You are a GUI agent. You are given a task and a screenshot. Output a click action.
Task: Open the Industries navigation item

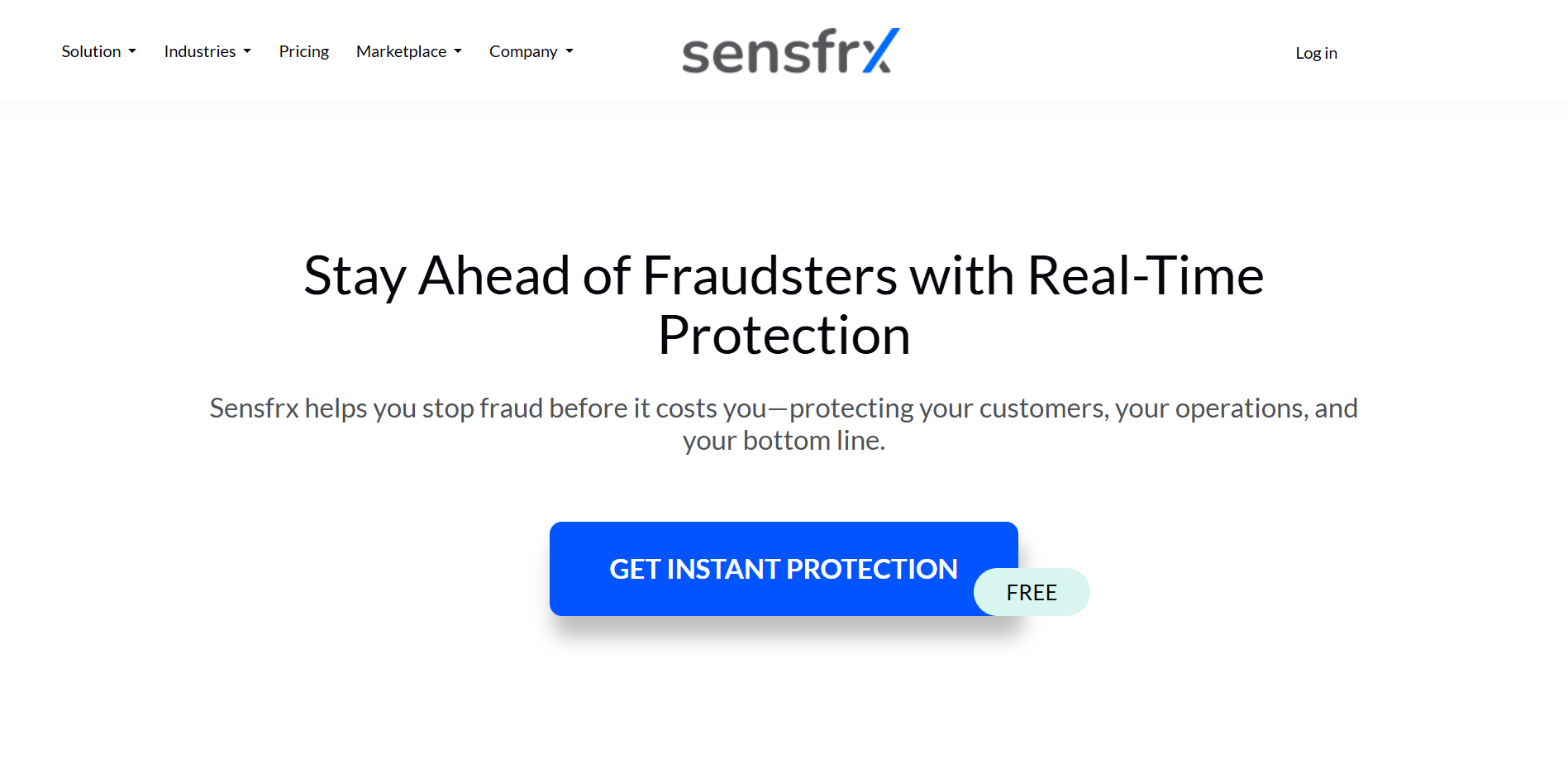coord(198,51)
